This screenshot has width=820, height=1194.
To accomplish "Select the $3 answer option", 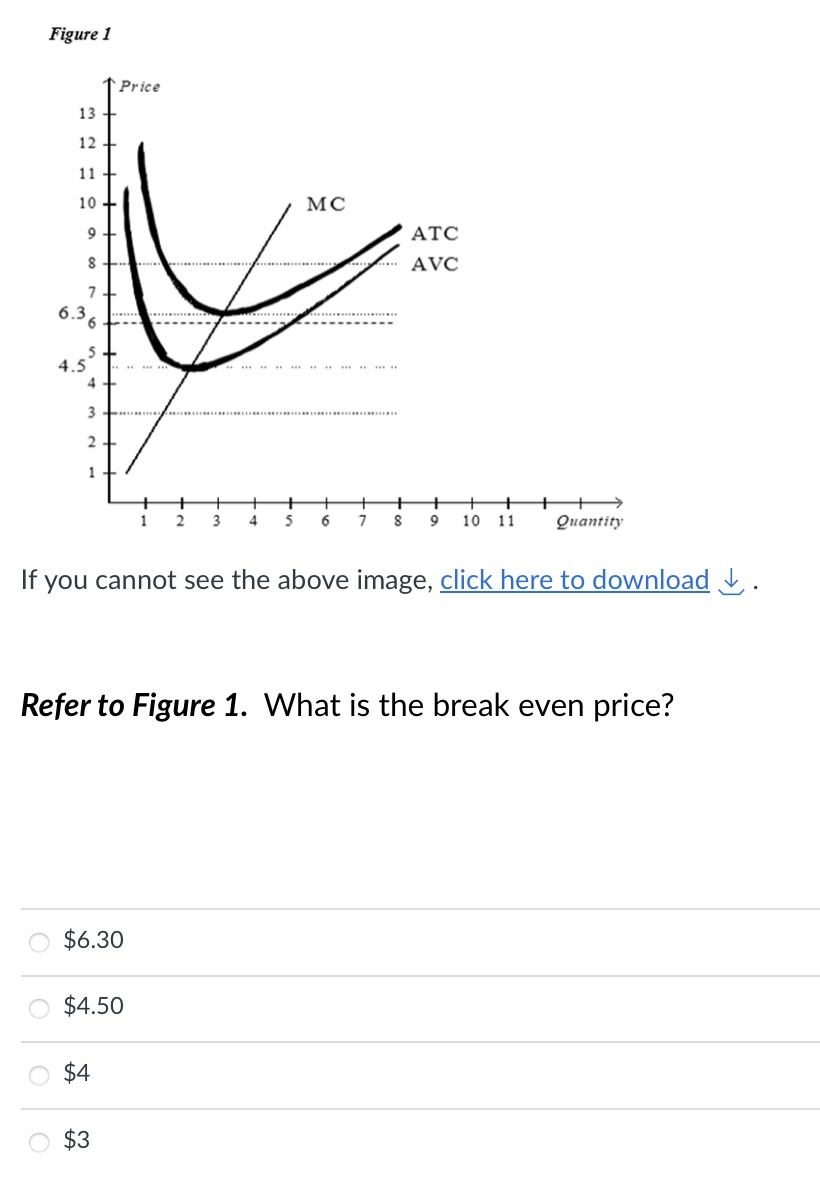I will click(37, 1140).
